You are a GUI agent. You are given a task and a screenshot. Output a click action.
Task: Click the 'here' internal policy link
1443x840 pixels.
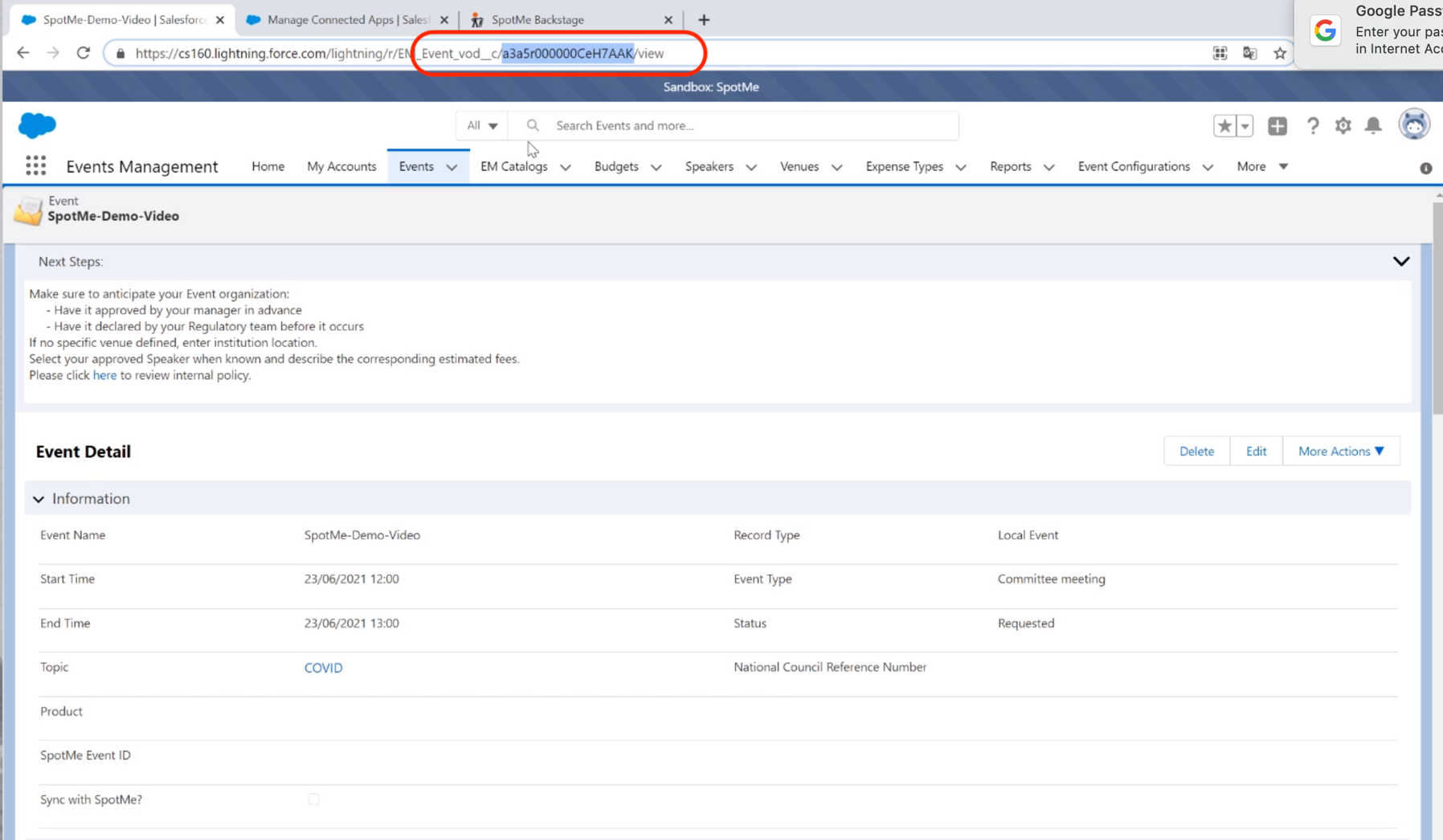(x=104, y=375)
